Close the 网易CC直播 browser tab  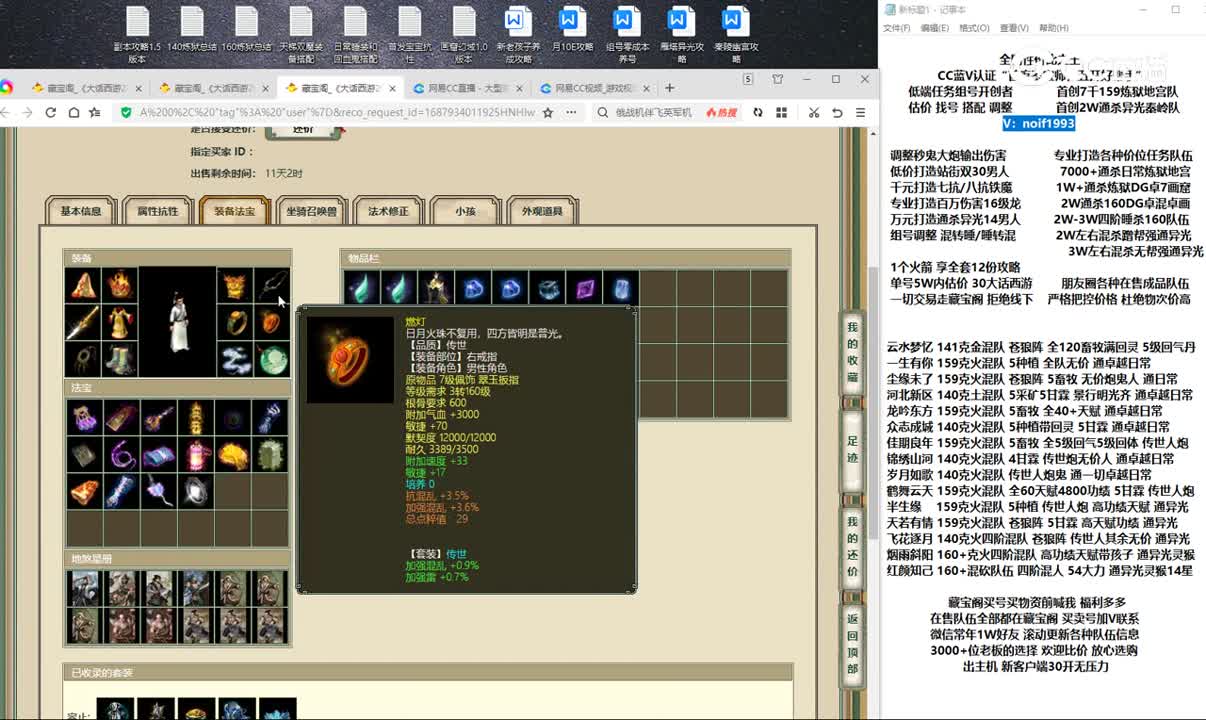point(517,88)
